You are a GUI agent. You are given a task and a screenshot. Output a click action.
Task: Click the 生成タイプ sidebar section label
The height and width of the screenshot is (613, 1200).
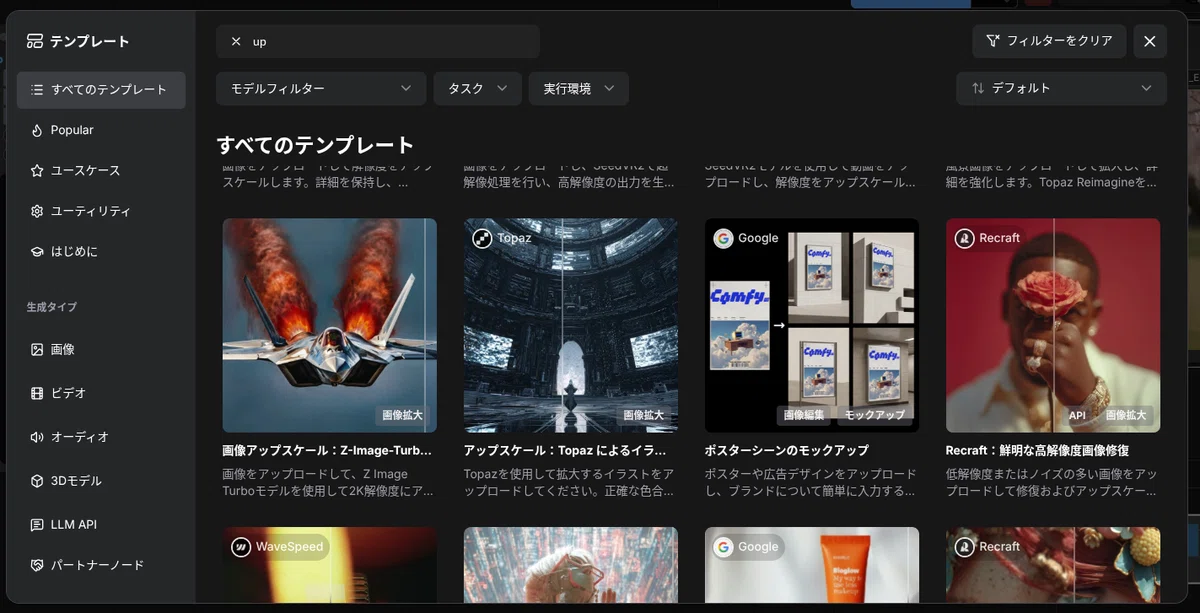point(52,307)
